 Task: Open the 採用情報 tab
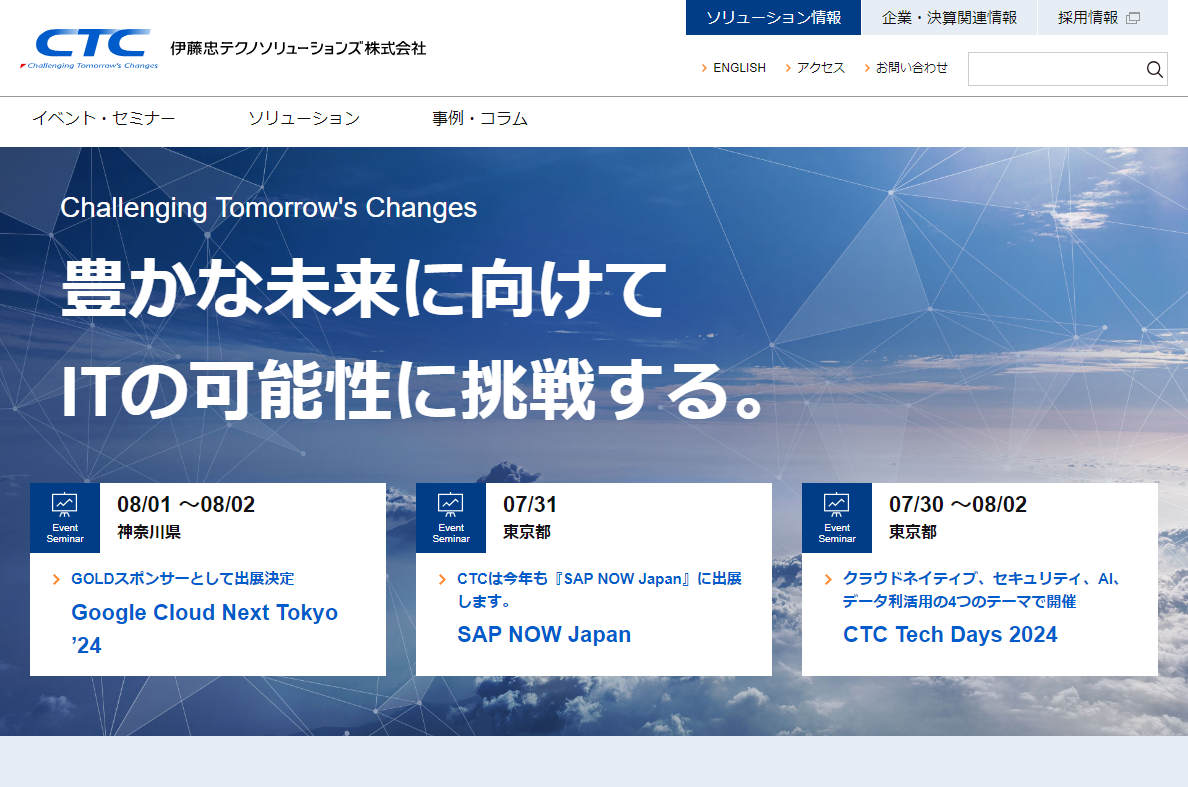click(1088, 18)
